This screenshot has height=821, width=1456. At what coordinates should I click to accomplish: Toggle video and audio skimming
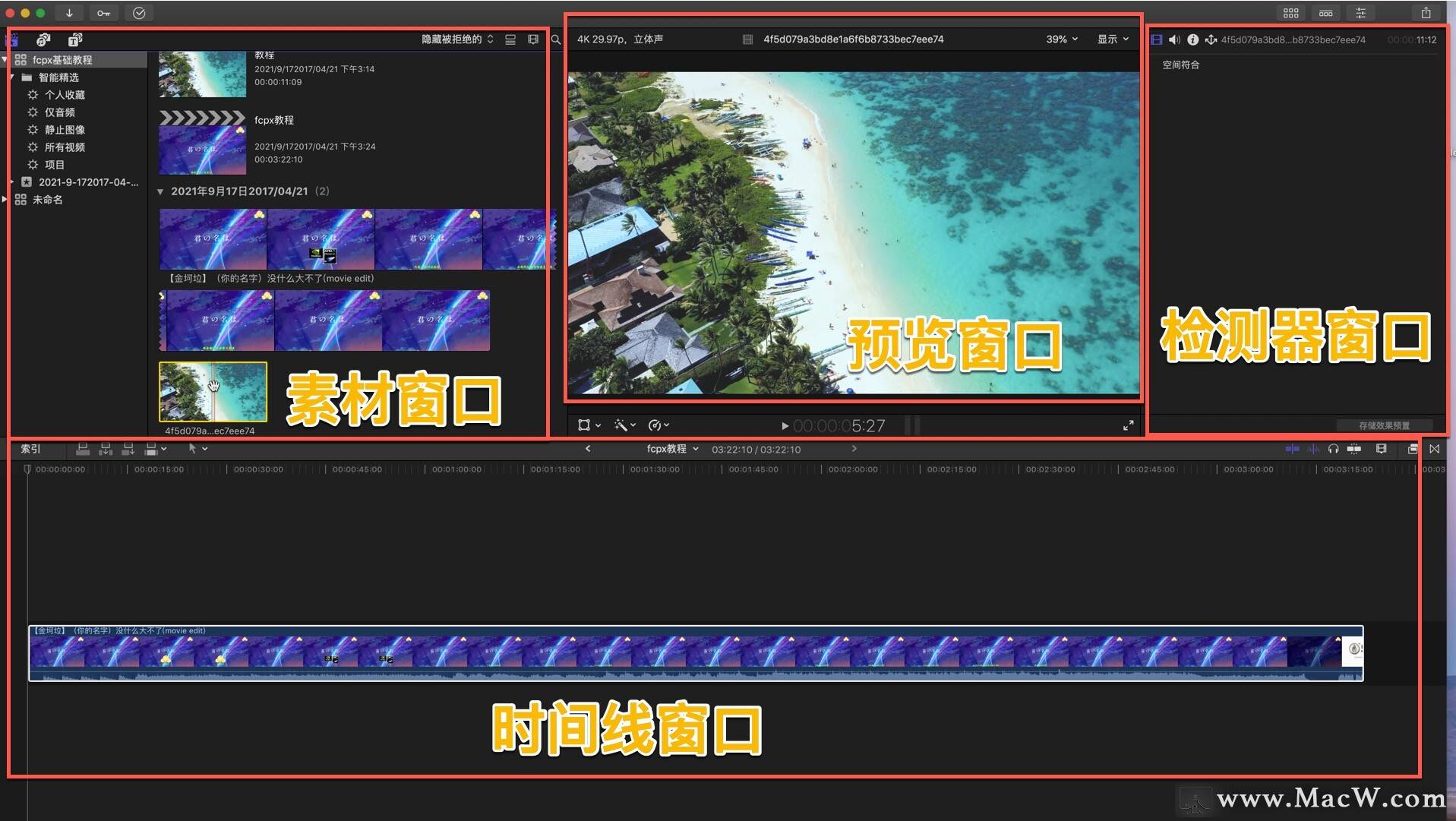1292,449
